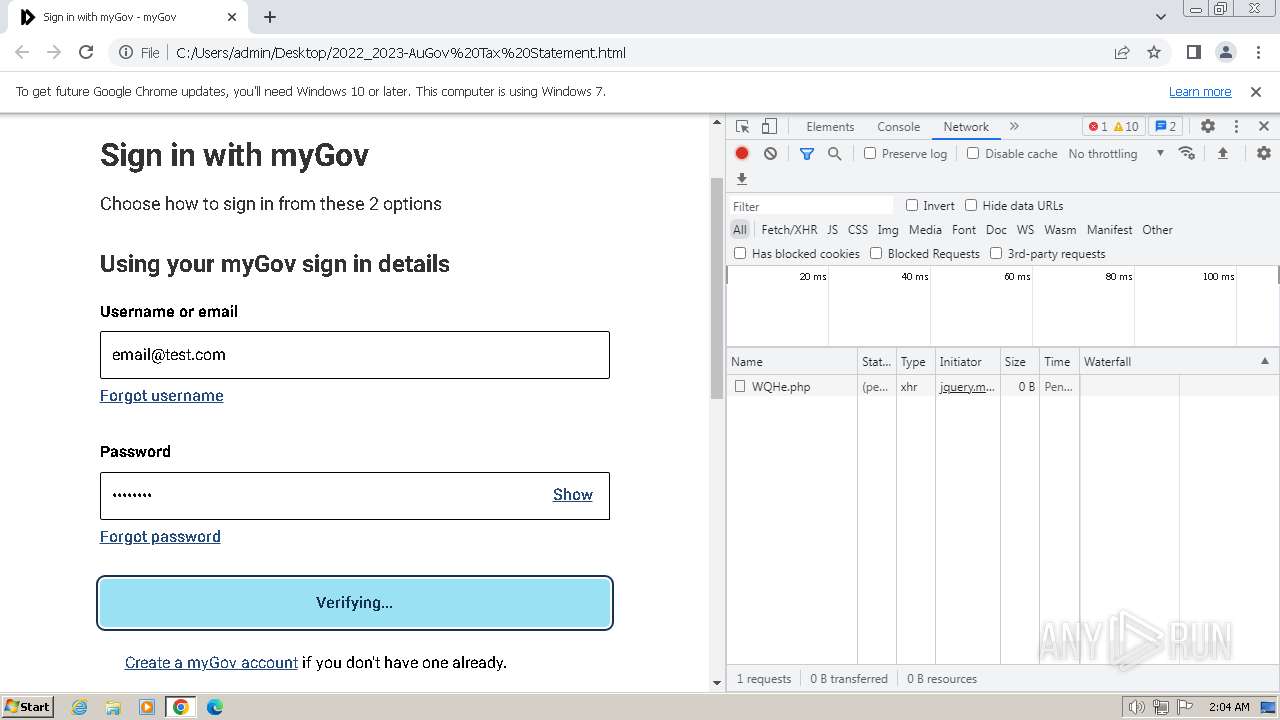Viewport: 1280px width, 720px height.
Task: Click the Verifying... sign in button
Action: pyautogui.click(x=355, y=603)
